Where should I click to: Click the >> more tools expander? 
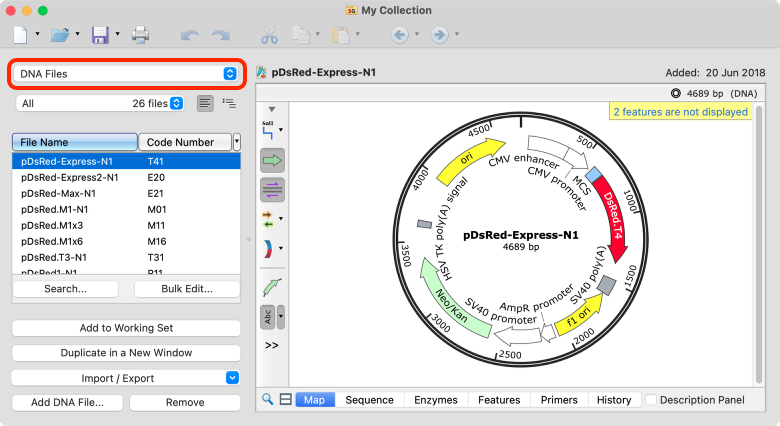272,345
